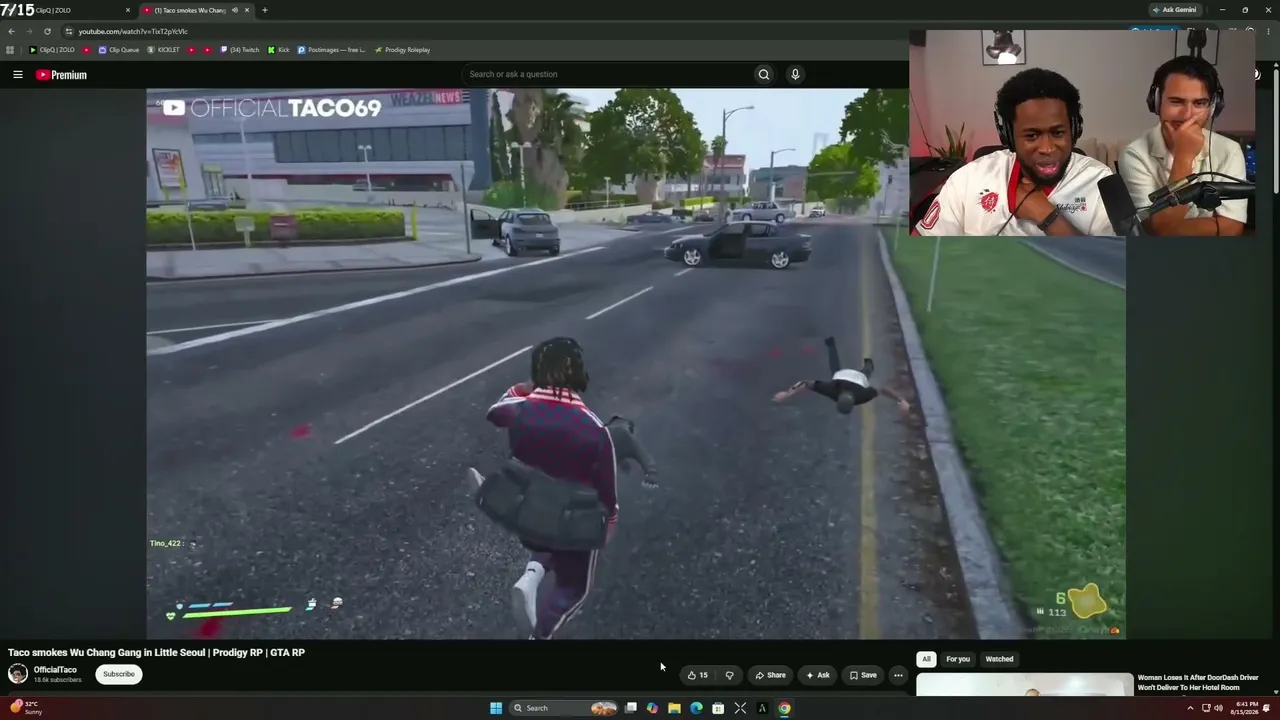Open the (34) Twitch bookmark
The width and height of the screenshot is (1280, 720).
(x=239, y=50)
